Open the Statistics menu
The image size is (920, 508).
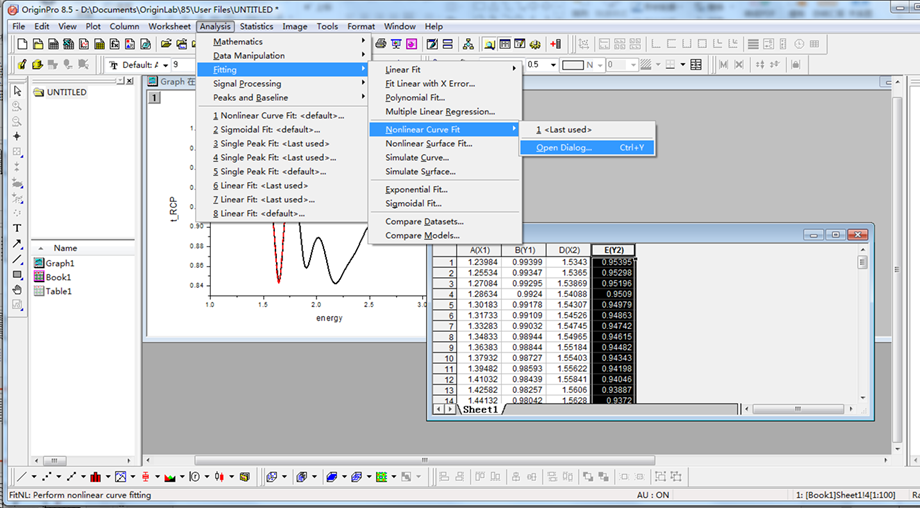point(256,26)
